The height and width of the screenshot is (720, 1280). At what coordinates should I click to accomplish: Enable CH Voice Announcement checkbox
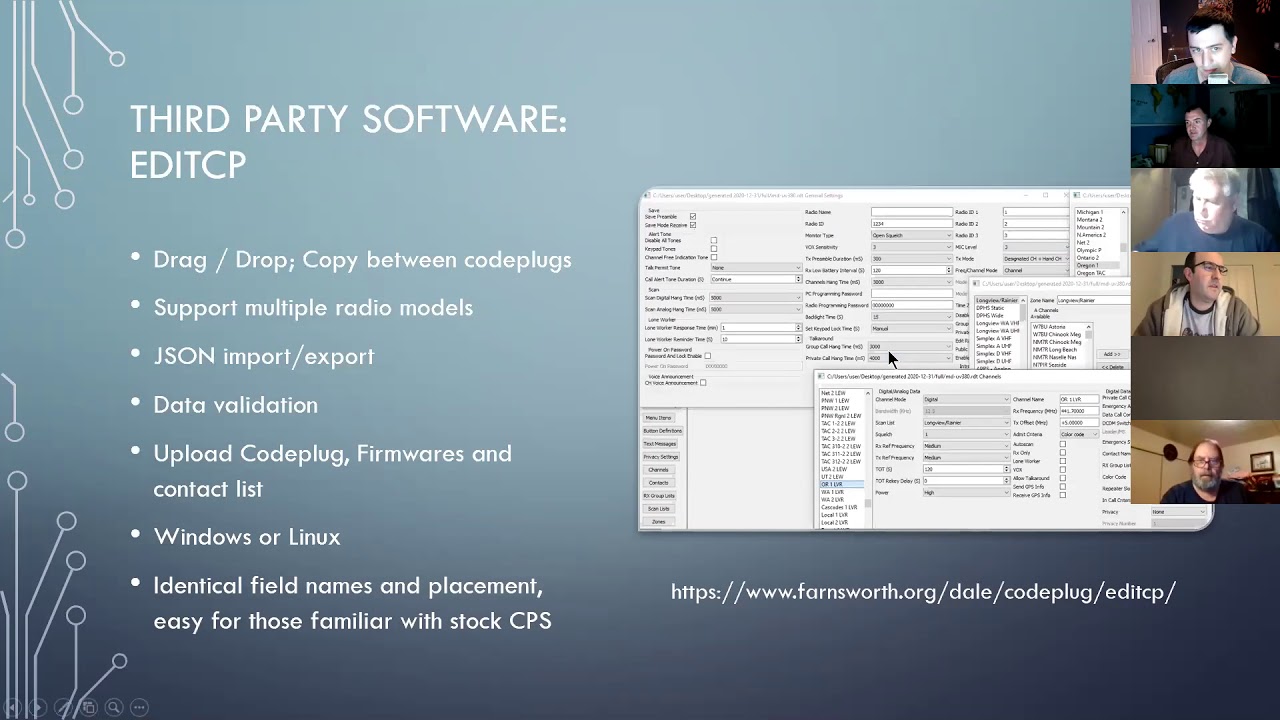(703, 383)
